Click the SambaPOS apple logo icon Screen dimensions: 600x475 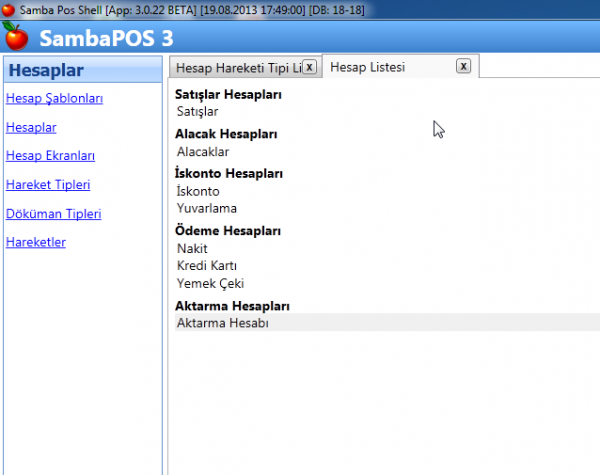(x=16, y=38)
